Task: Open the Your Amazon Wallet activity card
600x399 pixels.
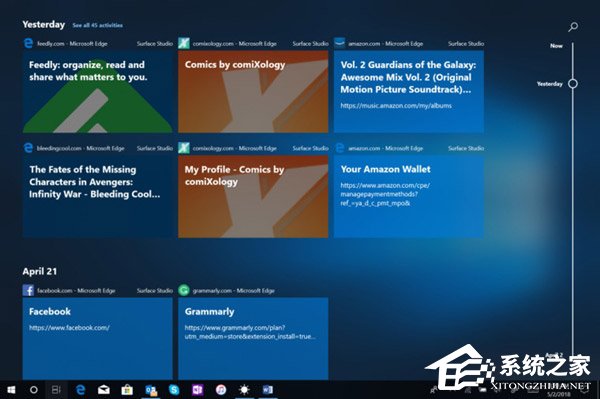Action: click(409, 196)
